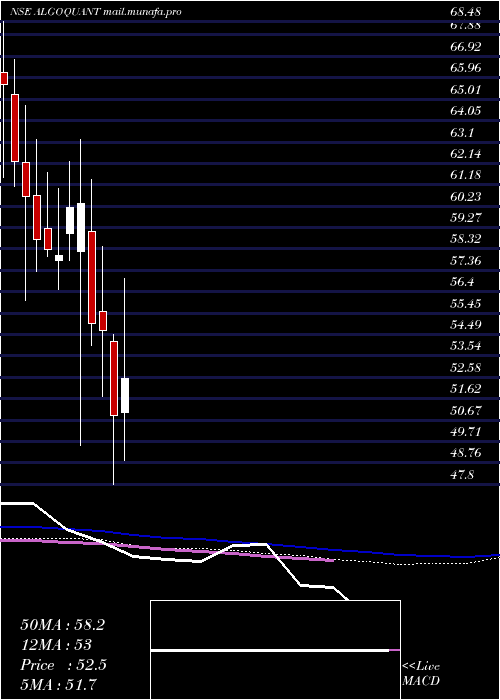This screenshot has height=700, width=500.
Task: Click the 65.96 price axis label
Action: pyautogui.click(x=466, y=68)
